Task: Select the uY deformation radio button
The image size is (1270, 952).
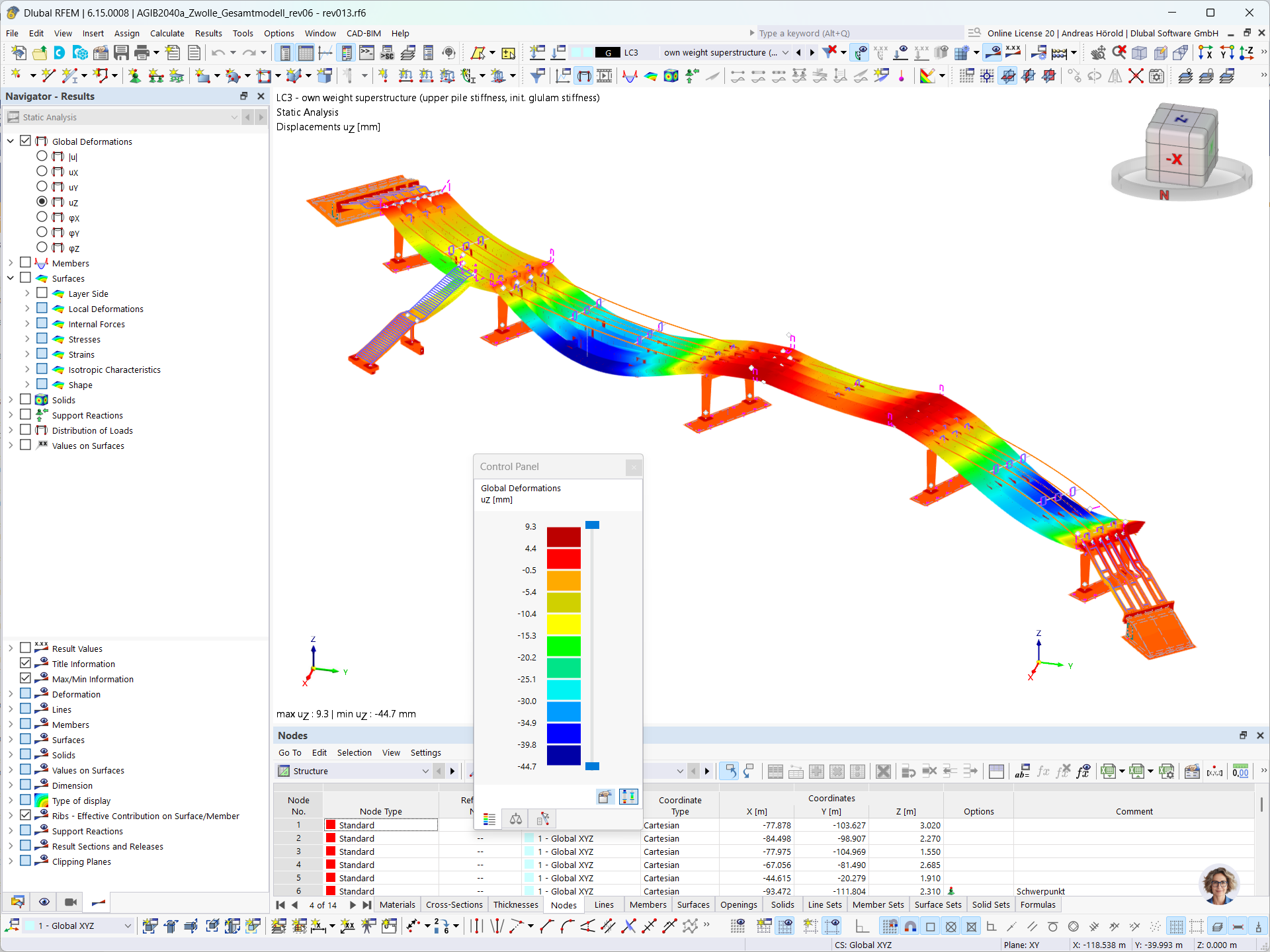Action: pos(42,186)
